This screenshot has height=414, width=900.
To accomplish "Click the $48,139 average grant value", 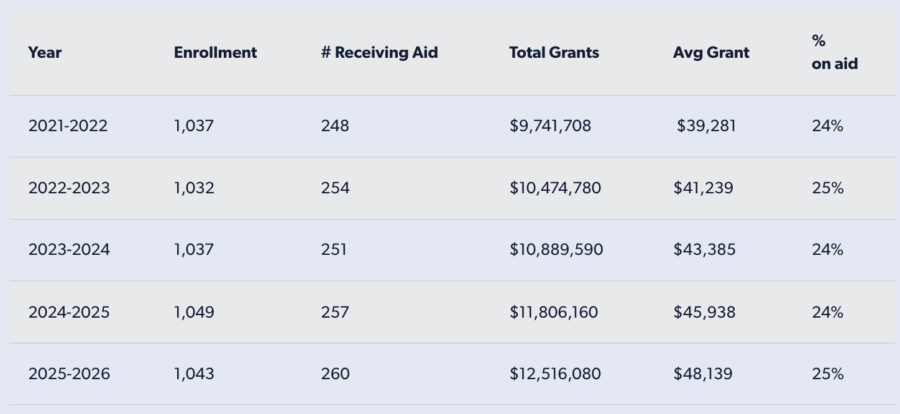I will (x=703, y=374).
